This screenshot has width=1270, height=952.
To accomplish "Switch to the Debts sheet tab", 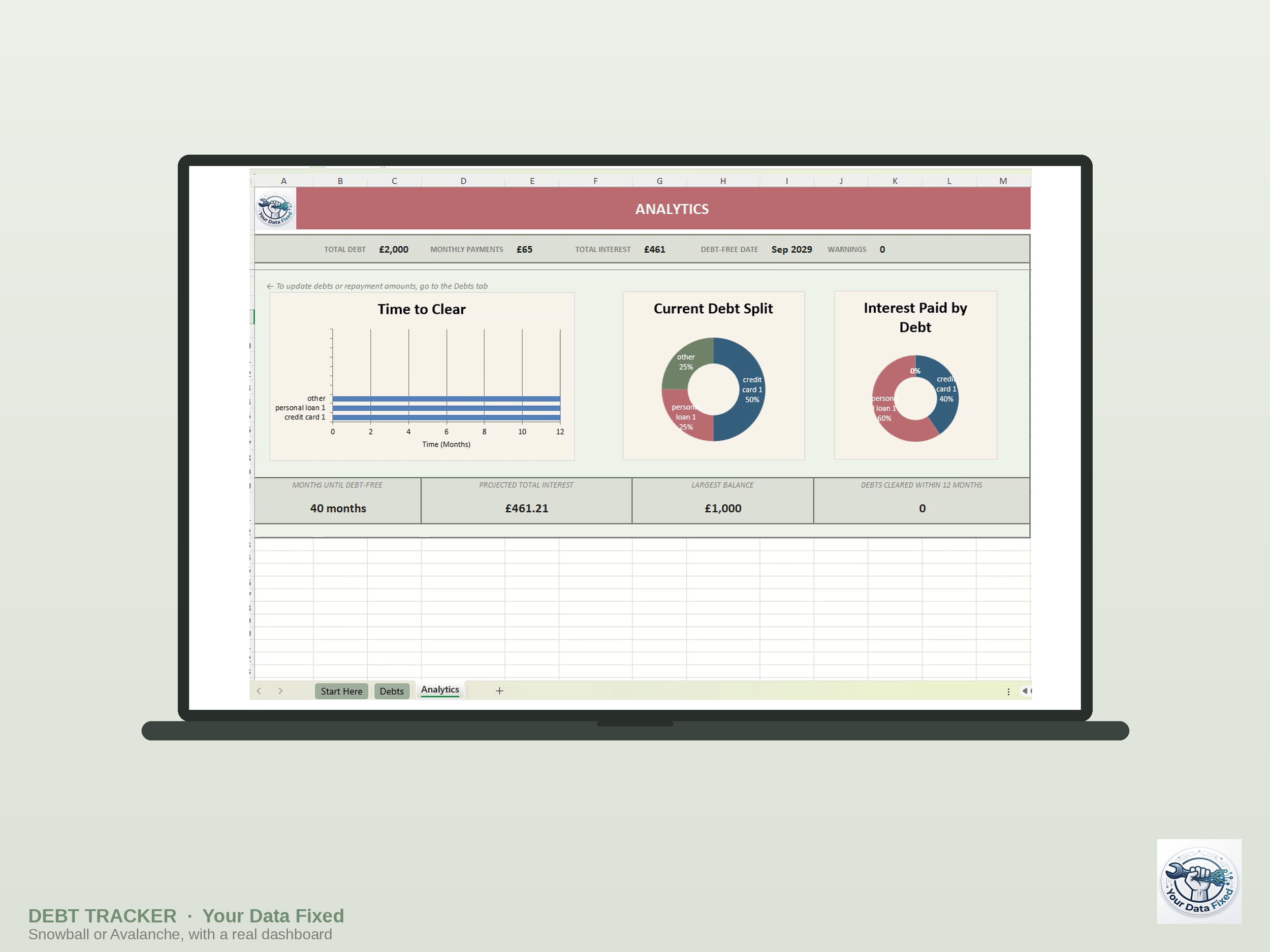I will click(x=392, y=691).
